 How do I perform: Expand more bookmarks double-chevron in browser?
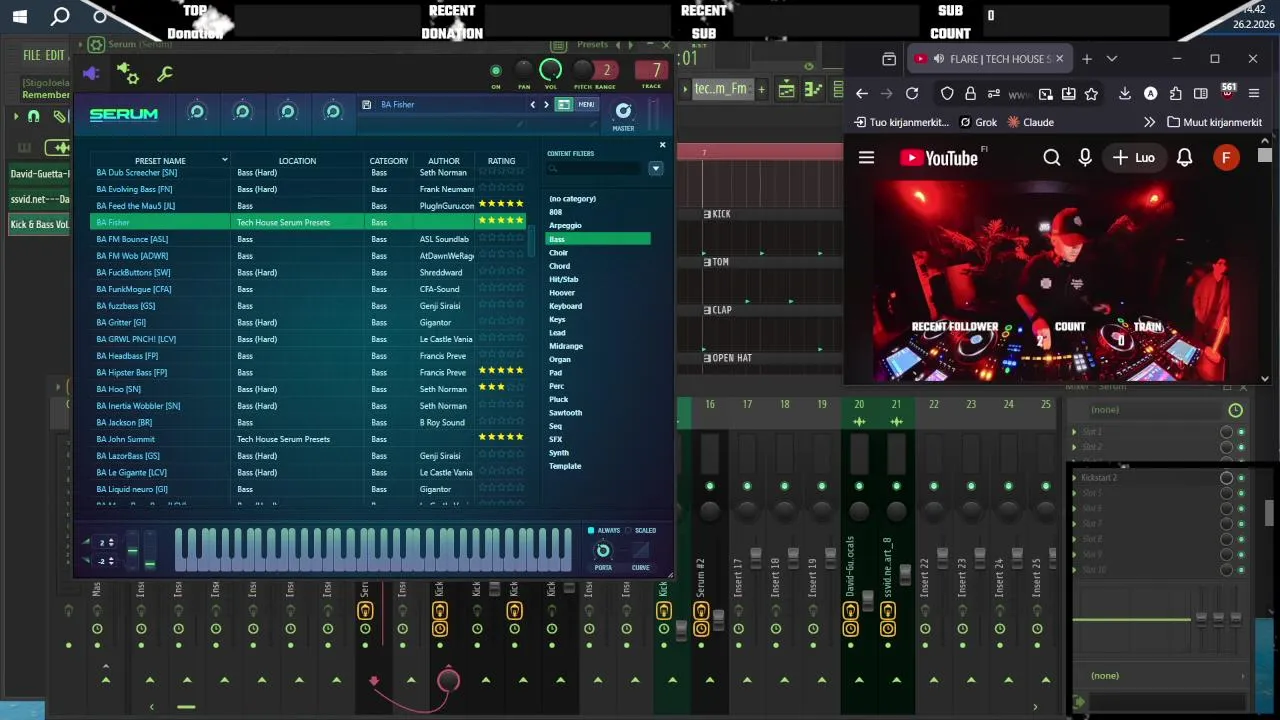1148,122
